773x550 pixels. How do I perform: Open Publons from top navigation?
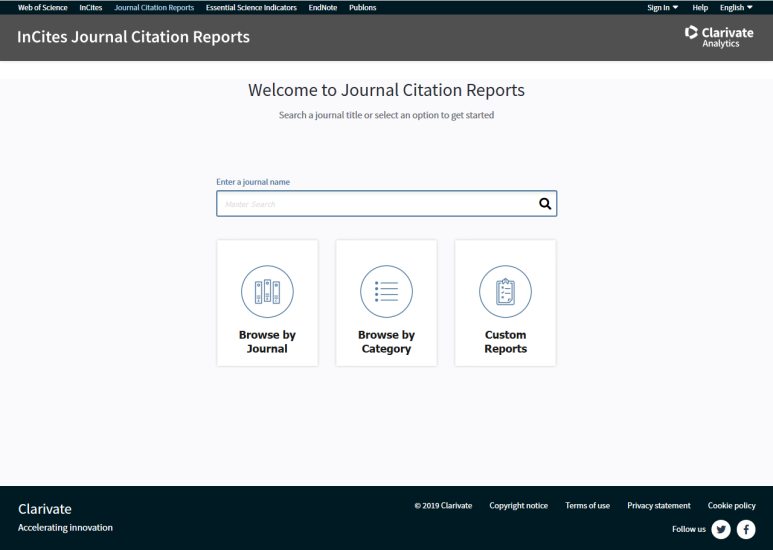point(362,7)
